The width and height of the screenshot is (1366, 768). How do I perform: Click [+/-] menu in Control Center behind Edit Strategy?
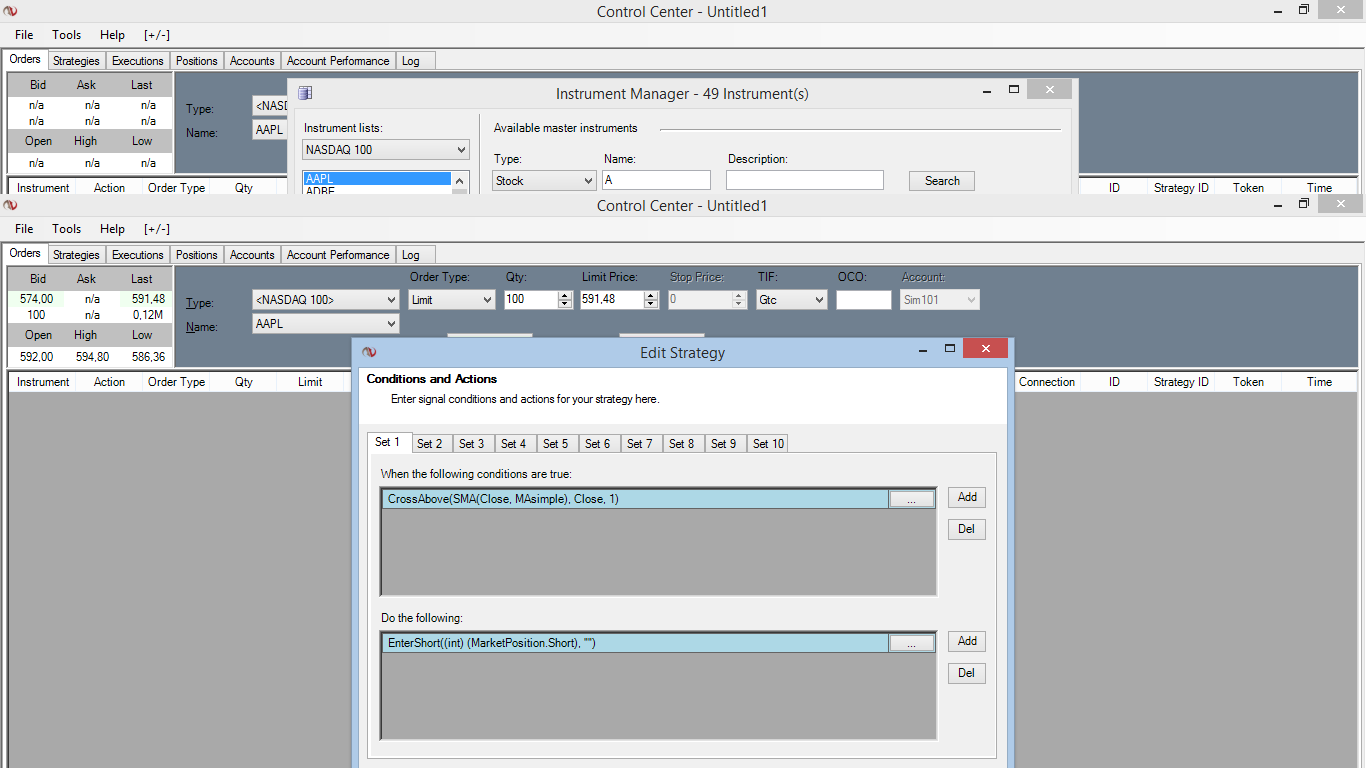[x=157, y=229]
